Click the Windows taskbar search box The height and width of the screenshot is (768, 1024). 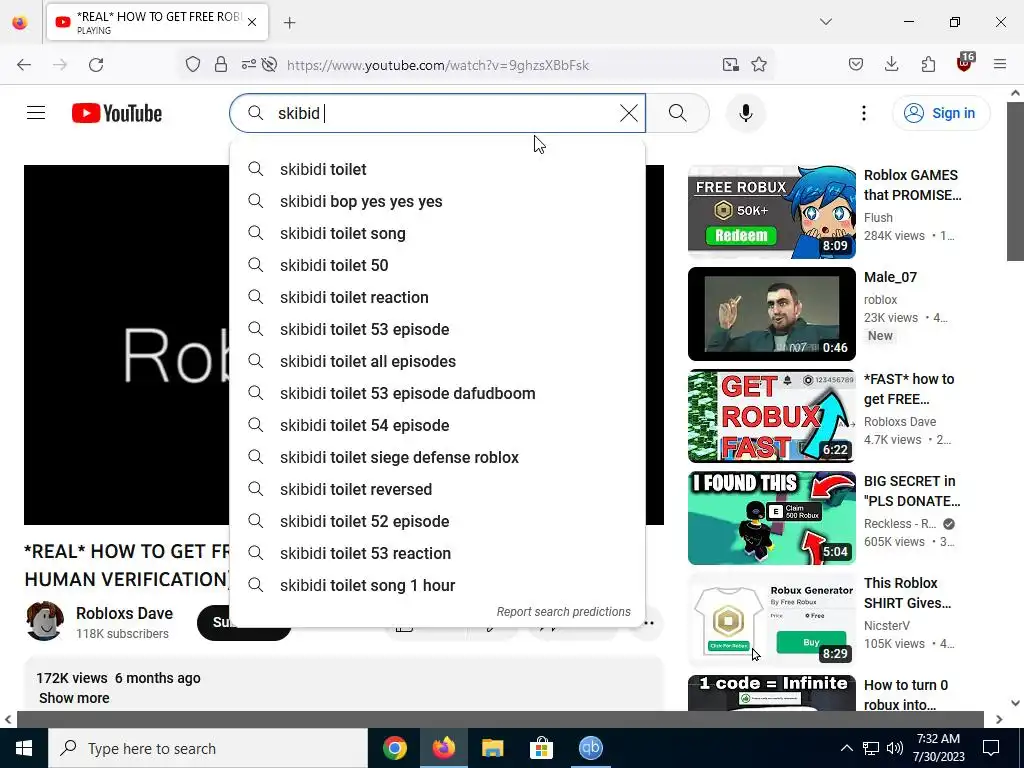tap(208, 748)
